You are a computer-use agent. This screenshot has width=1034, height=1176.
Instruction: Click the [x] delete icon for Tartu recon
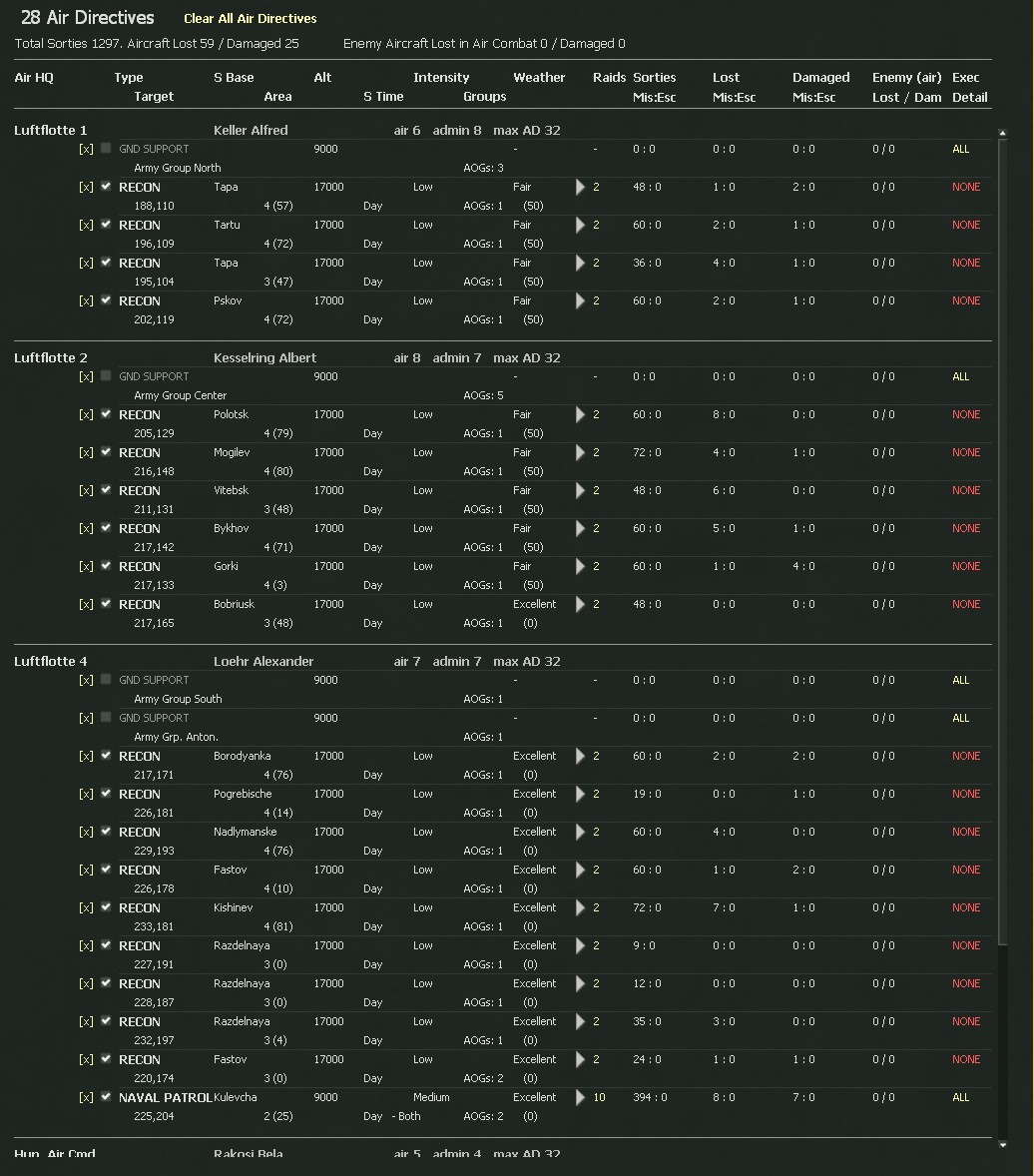[86, 226]
